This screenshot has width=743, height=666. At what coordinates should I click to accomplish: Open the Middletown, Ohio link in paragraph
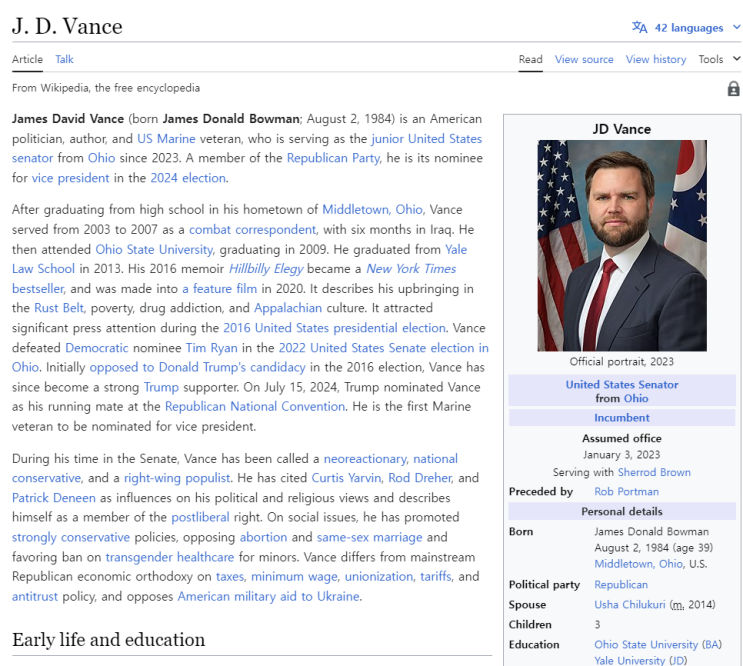coord(372,209)
